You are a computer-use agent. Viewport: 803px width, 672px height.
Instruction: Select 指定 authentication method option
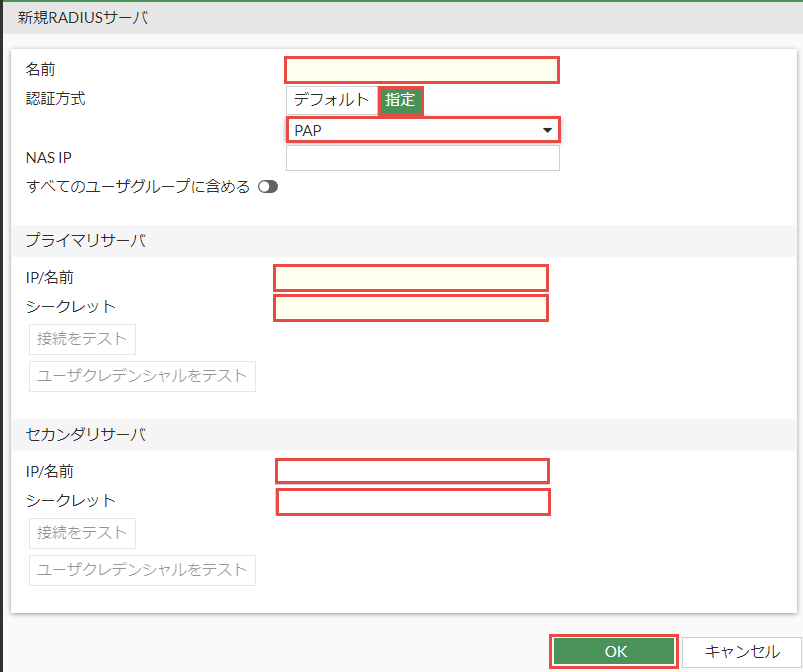tap(400, 100)
